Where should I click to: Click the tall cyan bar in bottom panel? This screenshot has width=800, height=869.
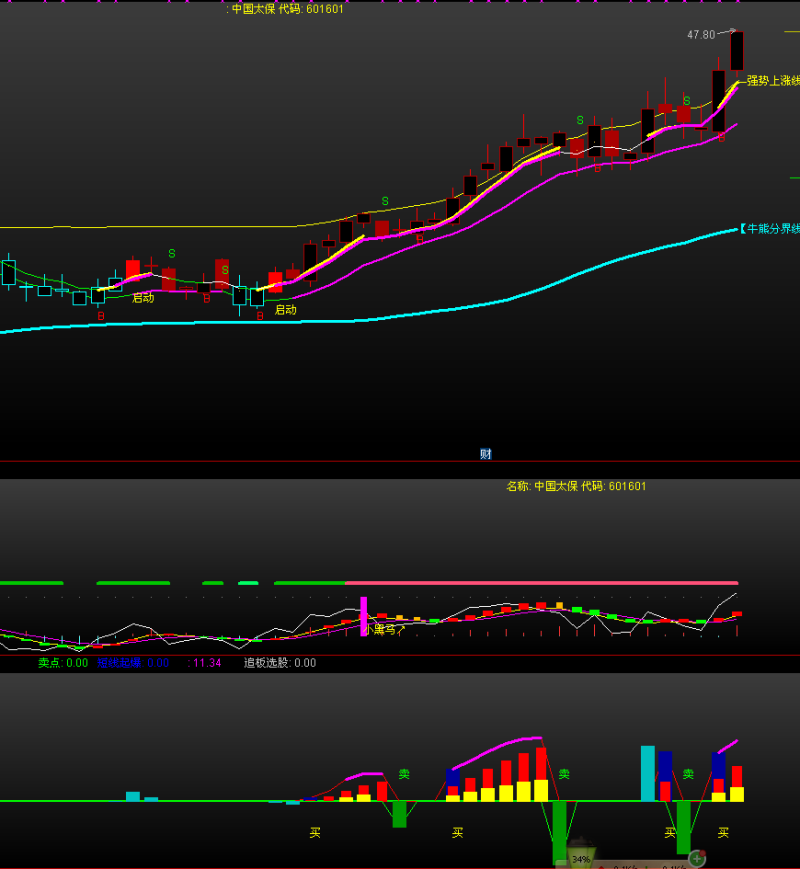pos(647,773)
